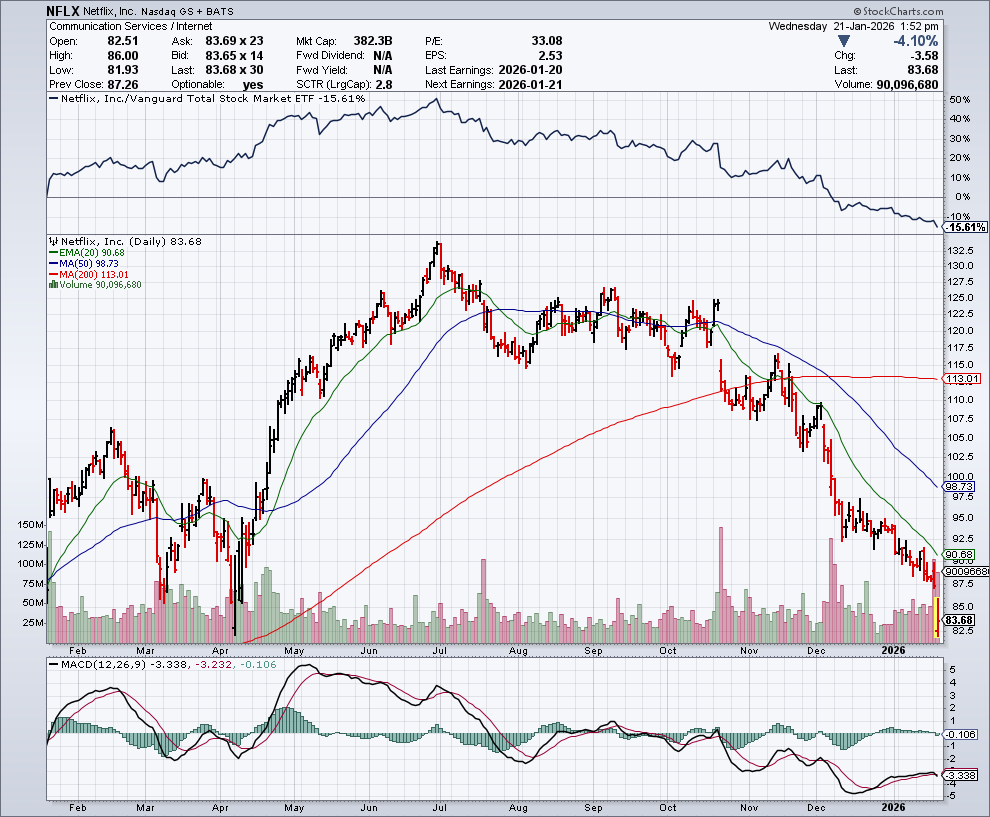Click the Jul label on time axis
Image resolution: width=990 pixels, height=817 pixels.
(438, 650)
